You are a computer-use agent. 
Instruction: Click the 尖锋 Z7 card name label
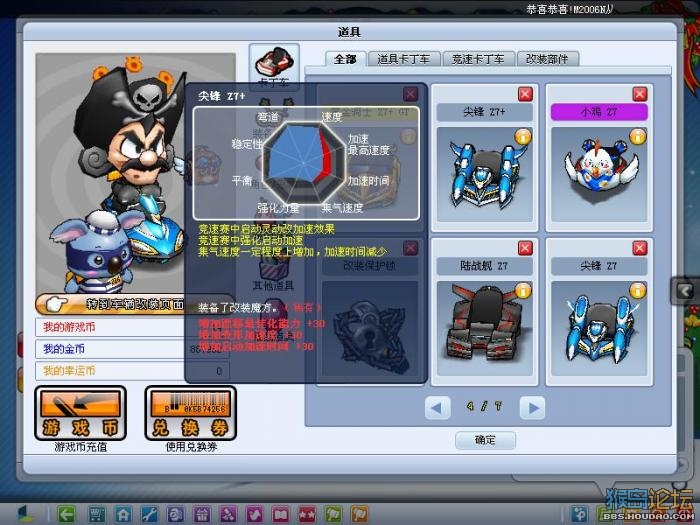[599, 266]
